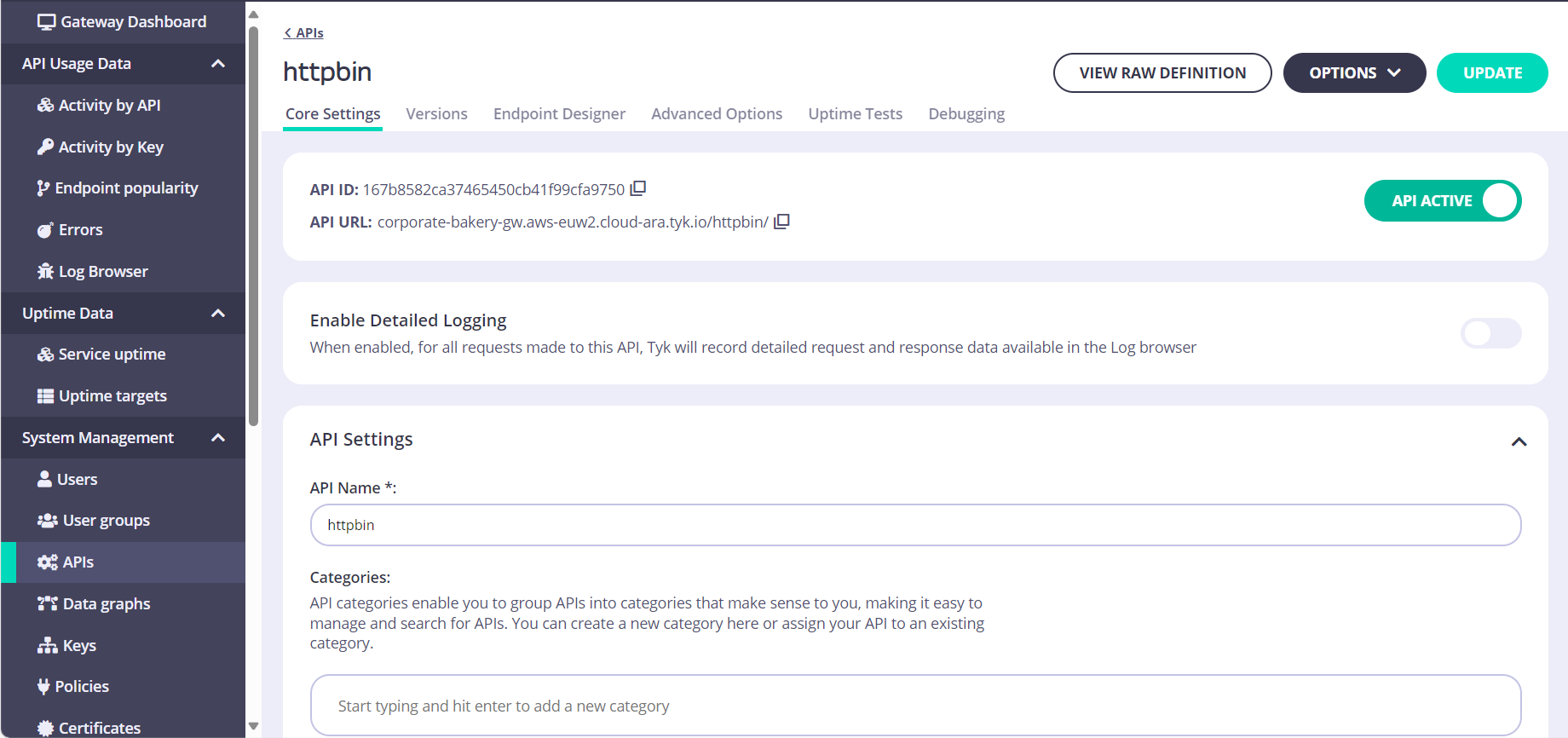Click the User groups people icon
The height and width of the screenshot is (738, 1568).
47,521
